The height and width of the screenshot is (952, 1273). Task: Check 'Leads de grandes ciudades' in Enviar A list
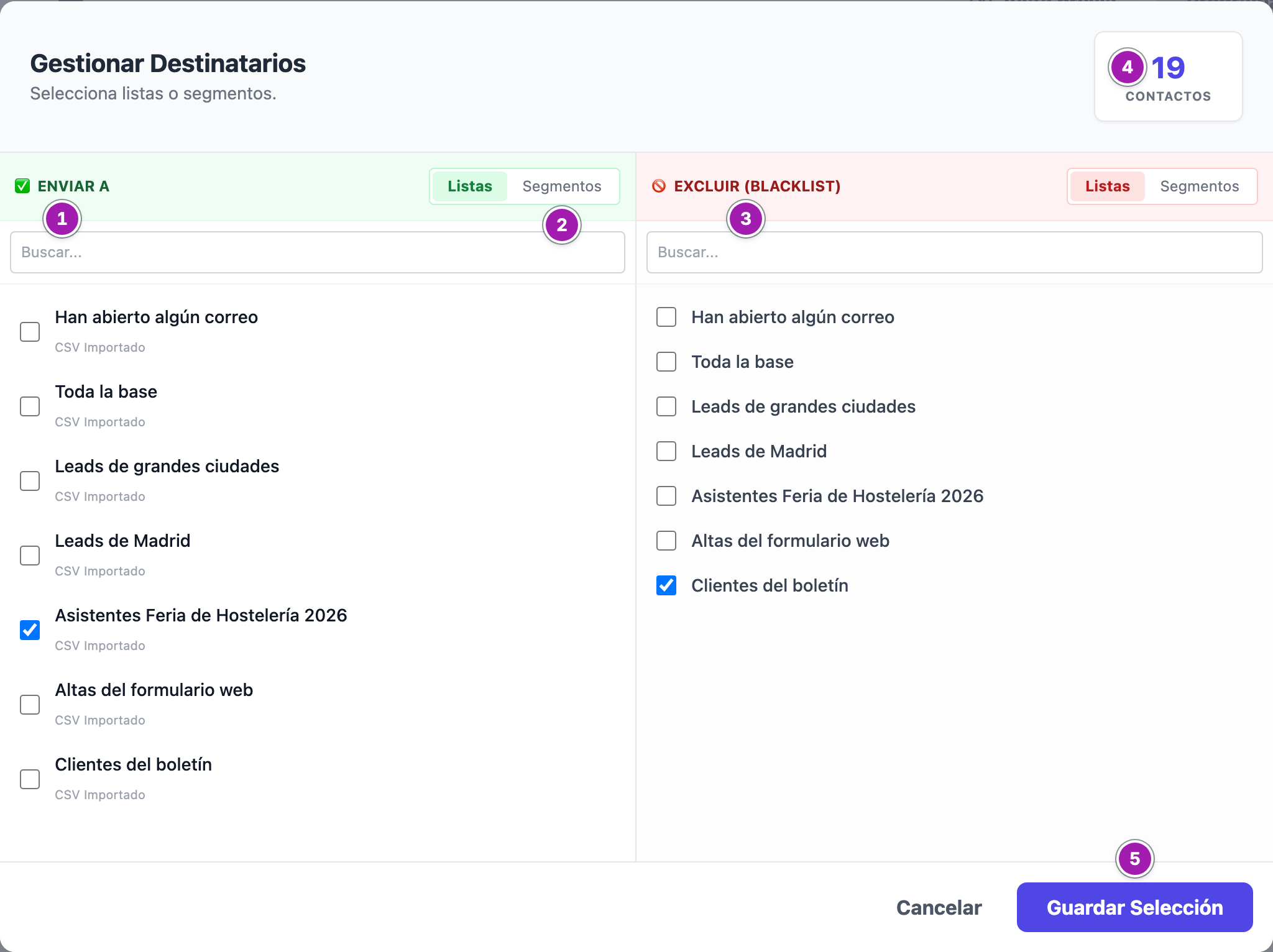30,481
